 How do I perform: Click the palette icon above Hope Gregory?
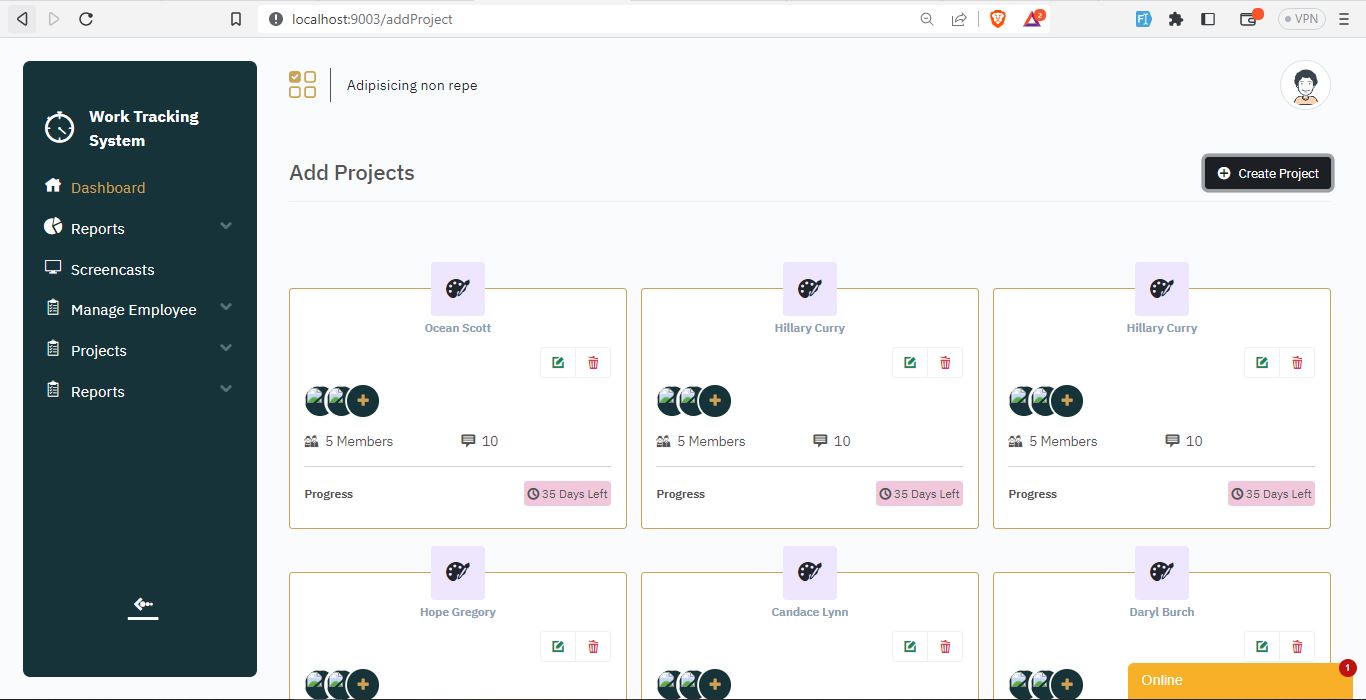(458, 573)
